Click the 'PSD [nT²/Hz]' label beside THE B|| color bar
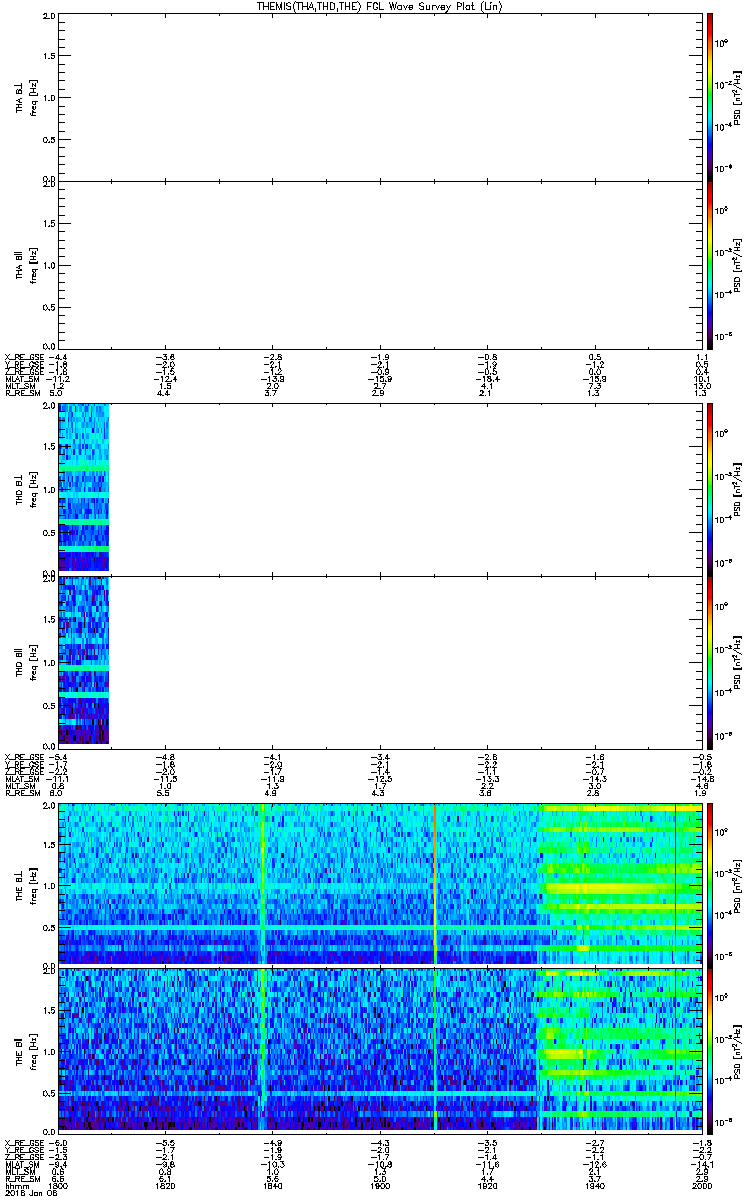The height and width of the screenshot is (1200, 750). pos(739,1049)
